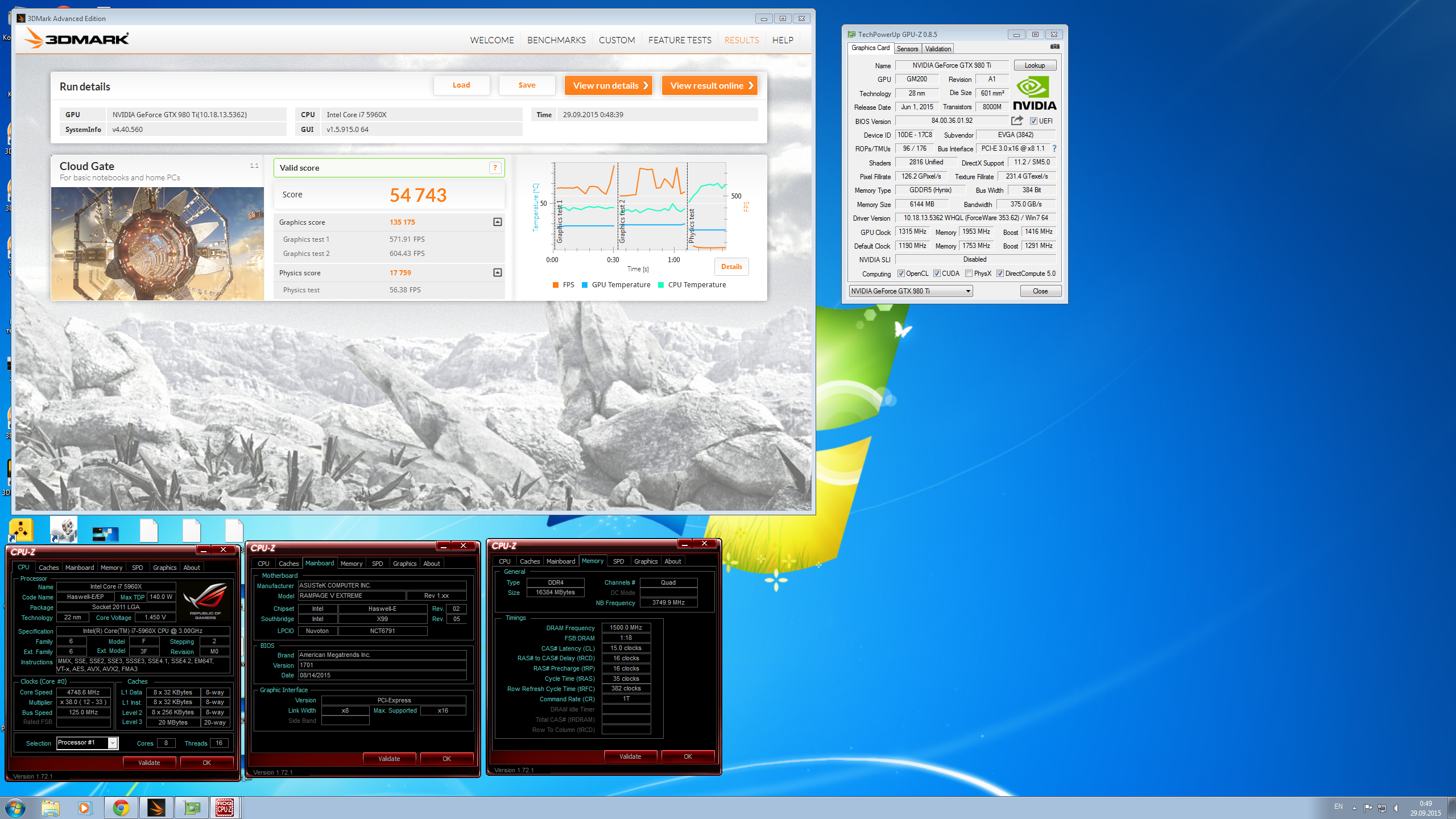The width and height of the screenshot is (1456, 819).
Task: Switch to GPU-Z taskbar button
Action: click(192, 808)
